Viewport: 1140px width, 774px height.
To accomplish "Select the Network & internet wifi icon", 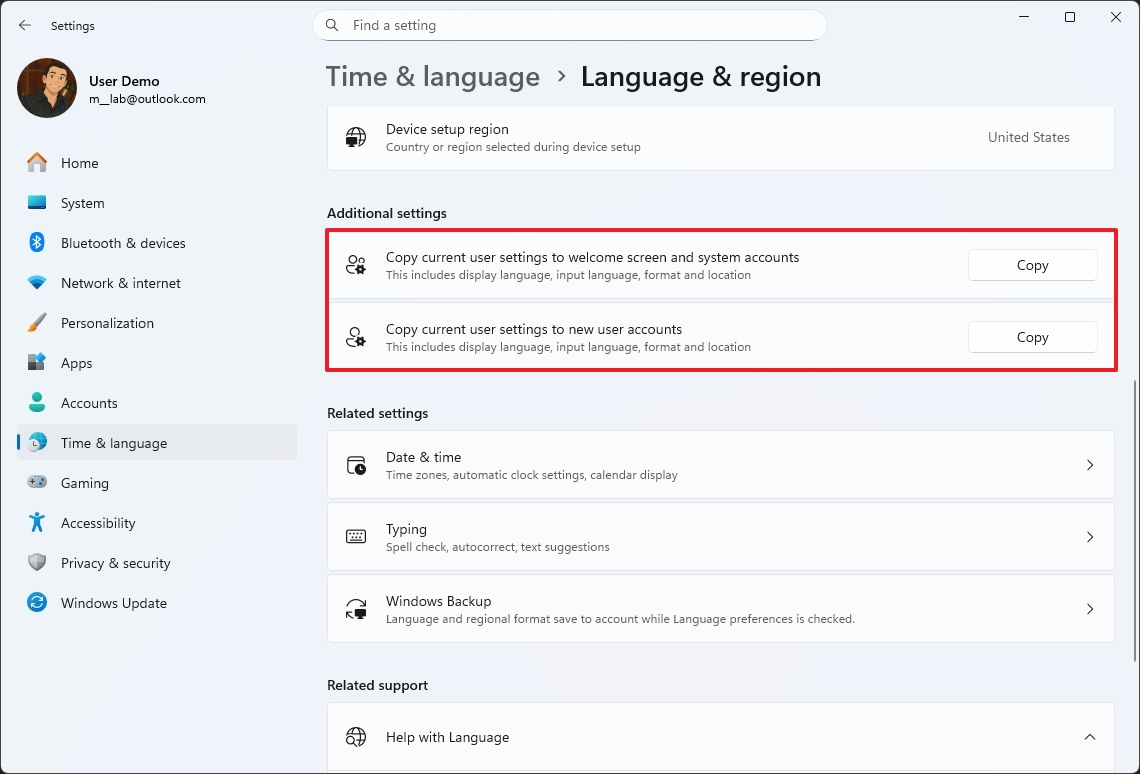I will (37, 283).
